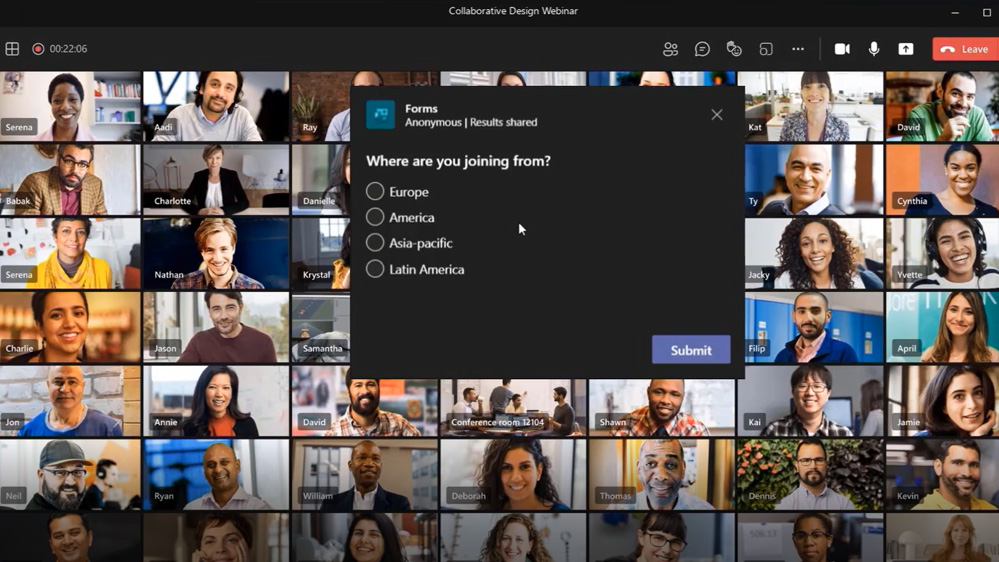
Task: Select Filip's video tile
Action: [x=814, y=327]
